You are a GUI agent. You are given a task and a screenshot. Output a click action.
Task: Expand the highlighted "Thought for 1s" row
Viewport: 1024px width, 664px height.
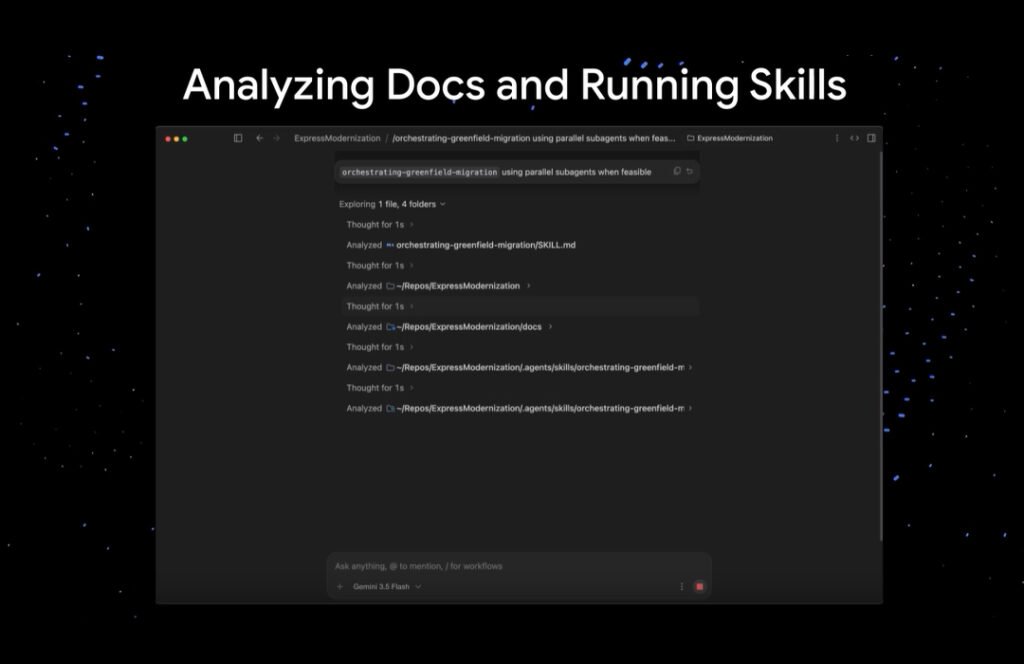tap(520, 306)
